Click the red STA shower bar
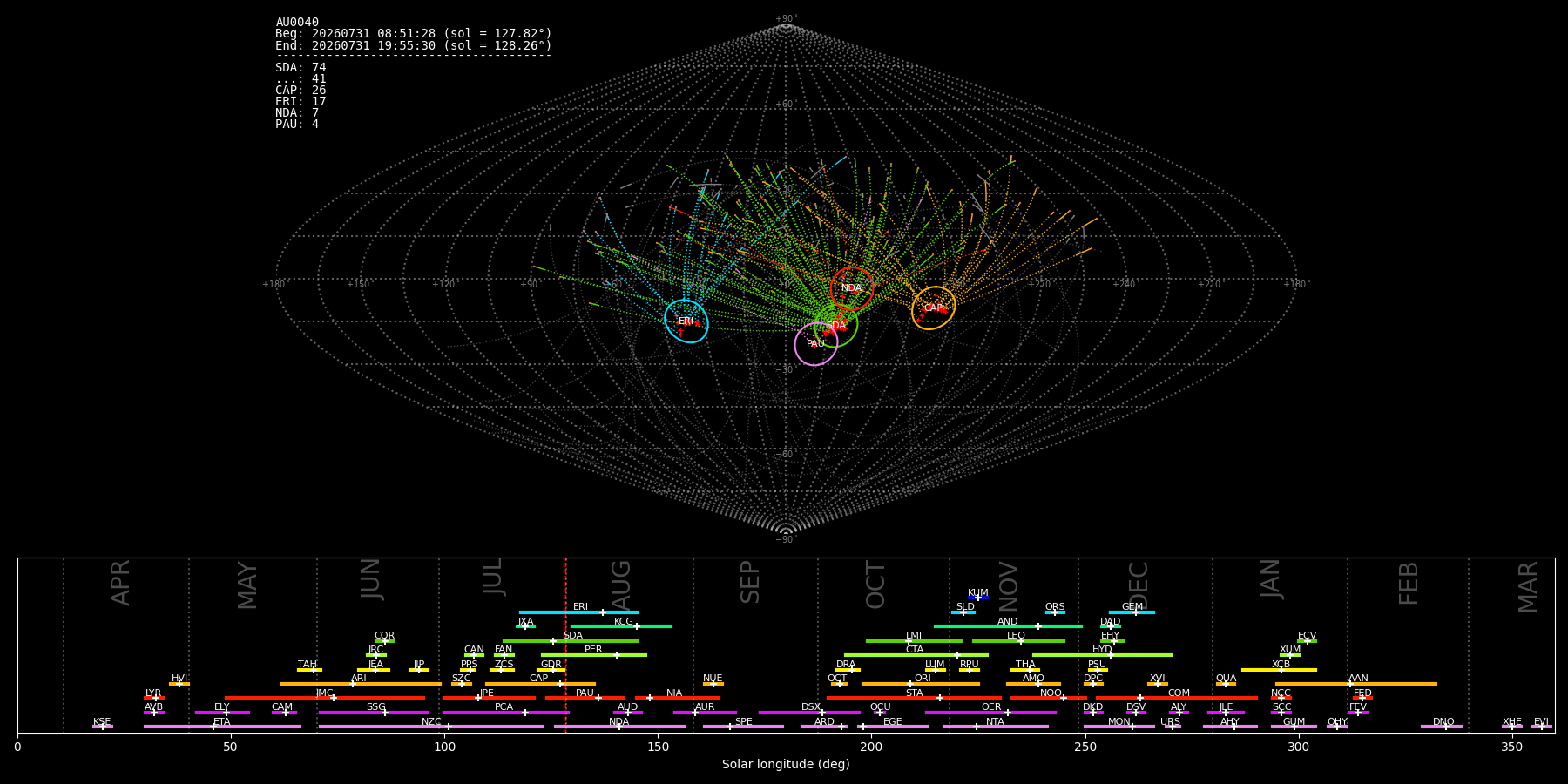 914,698
